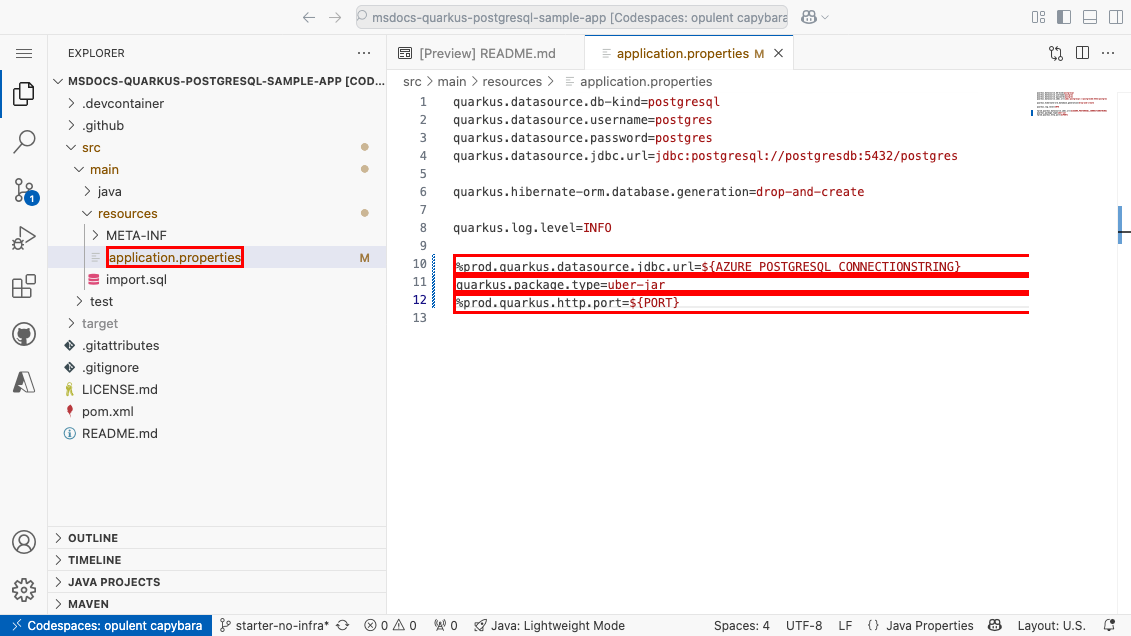
Task: Click the main breadcrumb
Action: click(x=452, y=81)
